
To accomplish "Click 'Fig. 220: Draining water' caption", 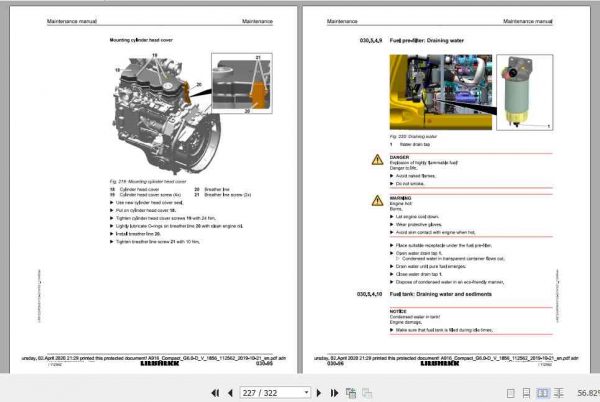I will click(413, 137).
